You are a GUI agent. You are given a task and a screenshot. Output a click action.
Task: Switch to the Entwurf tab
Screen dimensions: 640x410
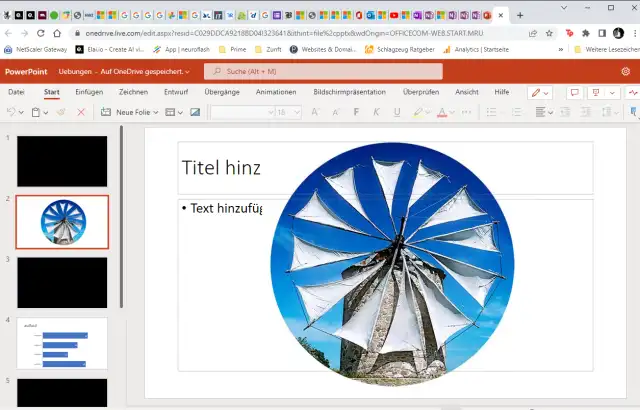[x=176, y=92]
